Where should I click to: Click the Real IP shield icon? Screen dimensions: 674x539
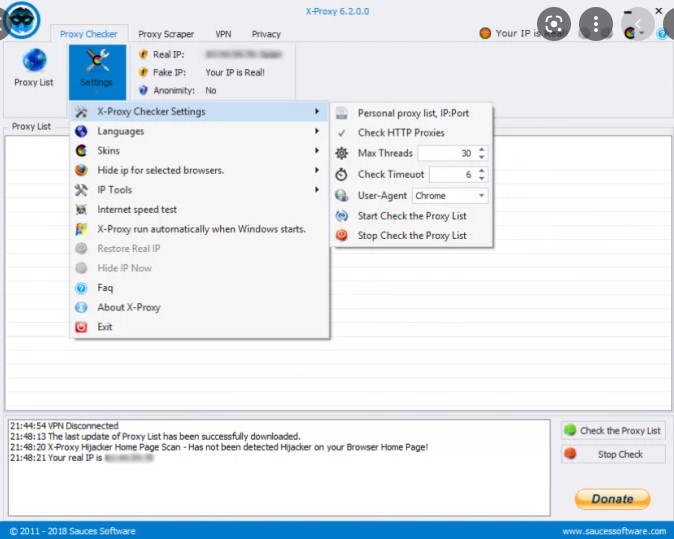pos(143,55)
